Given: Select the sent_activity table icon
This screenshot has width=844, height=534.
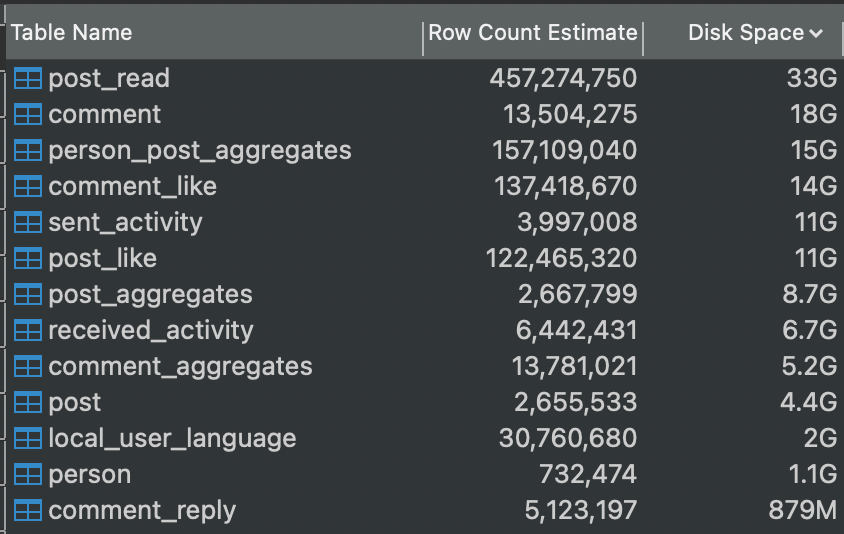Looking at the screenshot, I should pos(27,223).
